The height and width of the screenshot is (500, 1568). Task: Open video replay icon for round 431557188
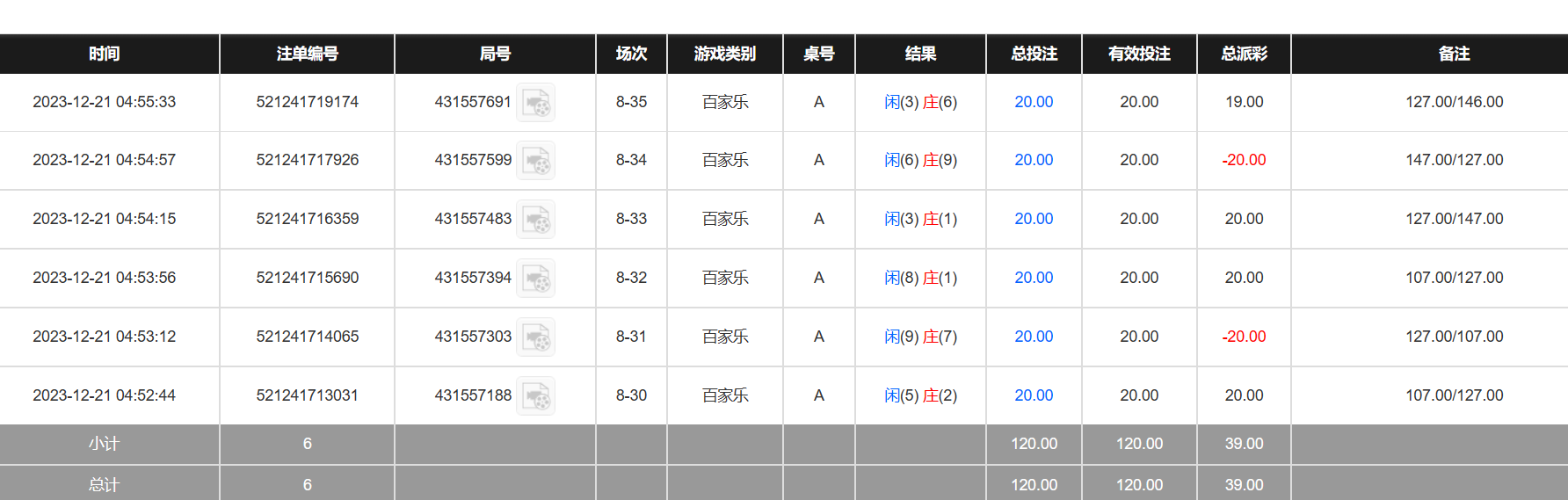(535, 396)
